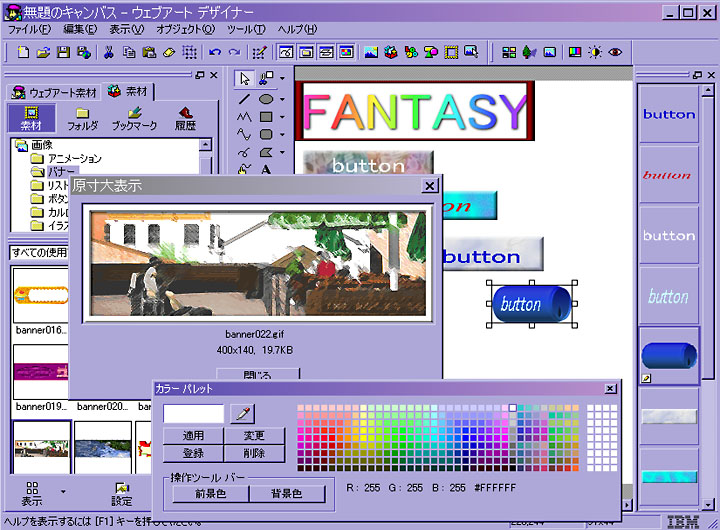Click the eyedropper in the color palette
Viewport: 720px width, 530px height.
tap(241, 413)
